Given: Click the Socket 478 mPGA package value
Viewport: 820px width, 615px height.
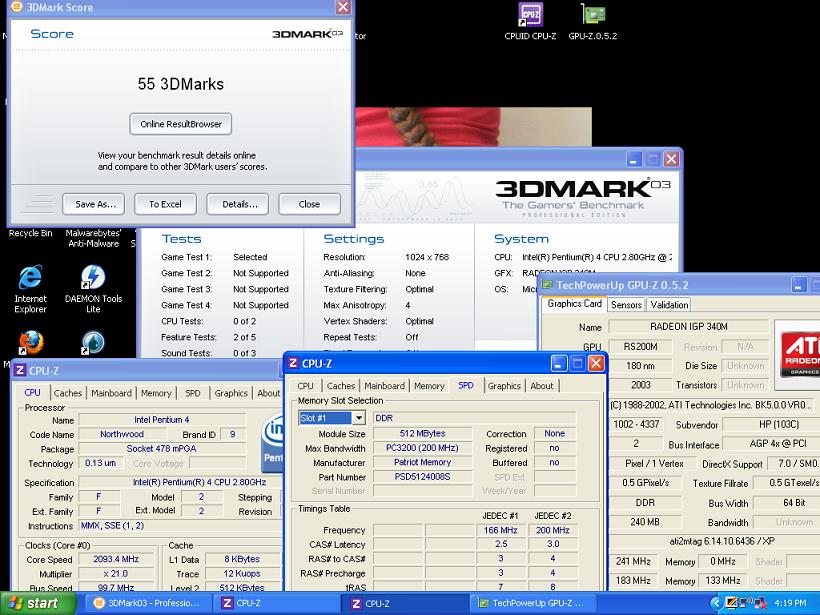Looking at the screenshot, I should click(x=162, y=449).
